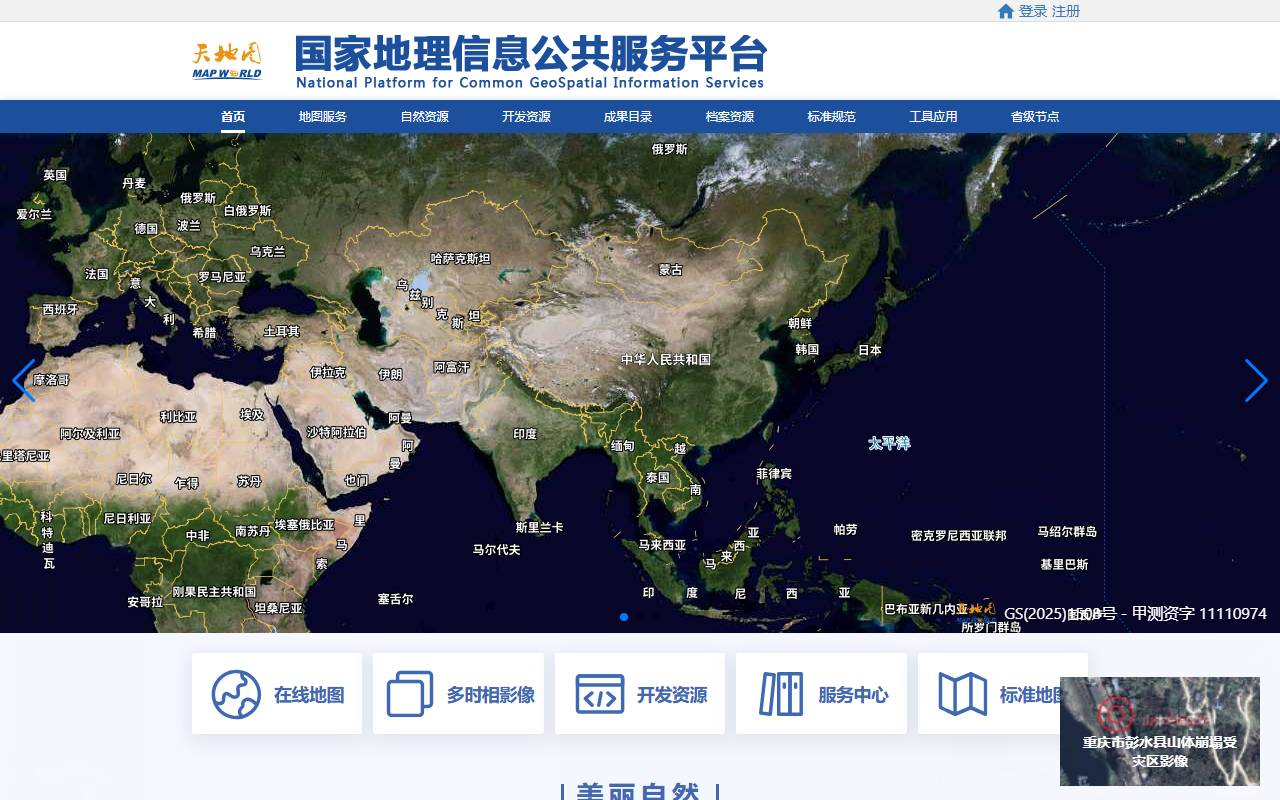Screen dimensions: 1280x800
Task: Go to next slide with right arrow
Action: (x=1256, y=381)
